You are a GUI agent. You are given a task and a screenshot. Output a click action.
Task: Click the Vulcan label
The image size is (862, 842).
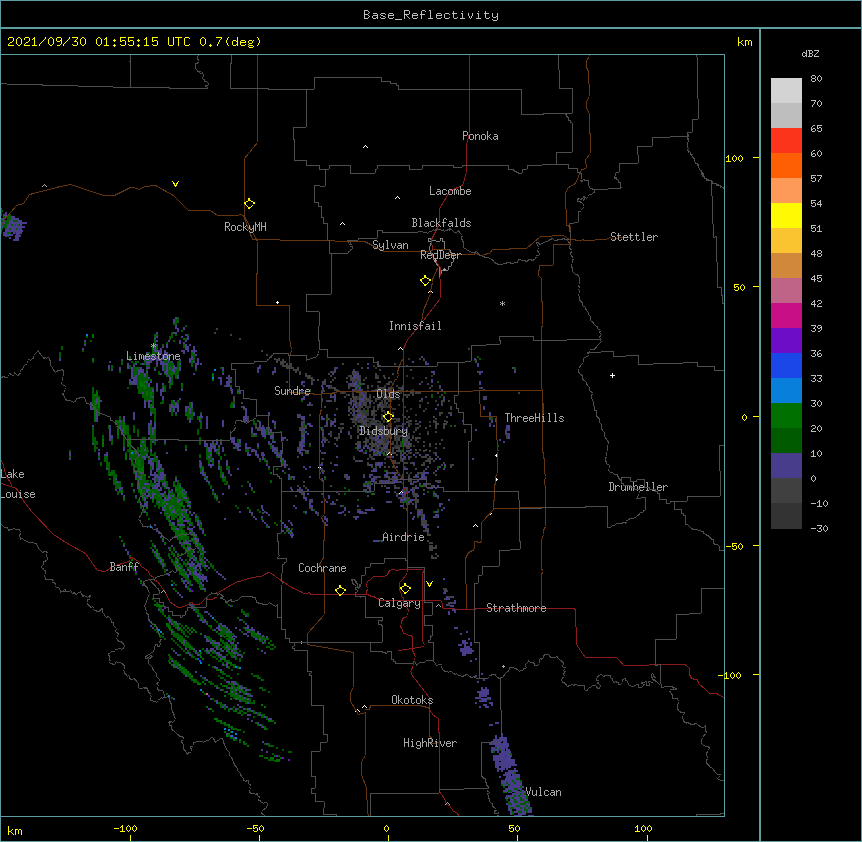click(543, 792)
